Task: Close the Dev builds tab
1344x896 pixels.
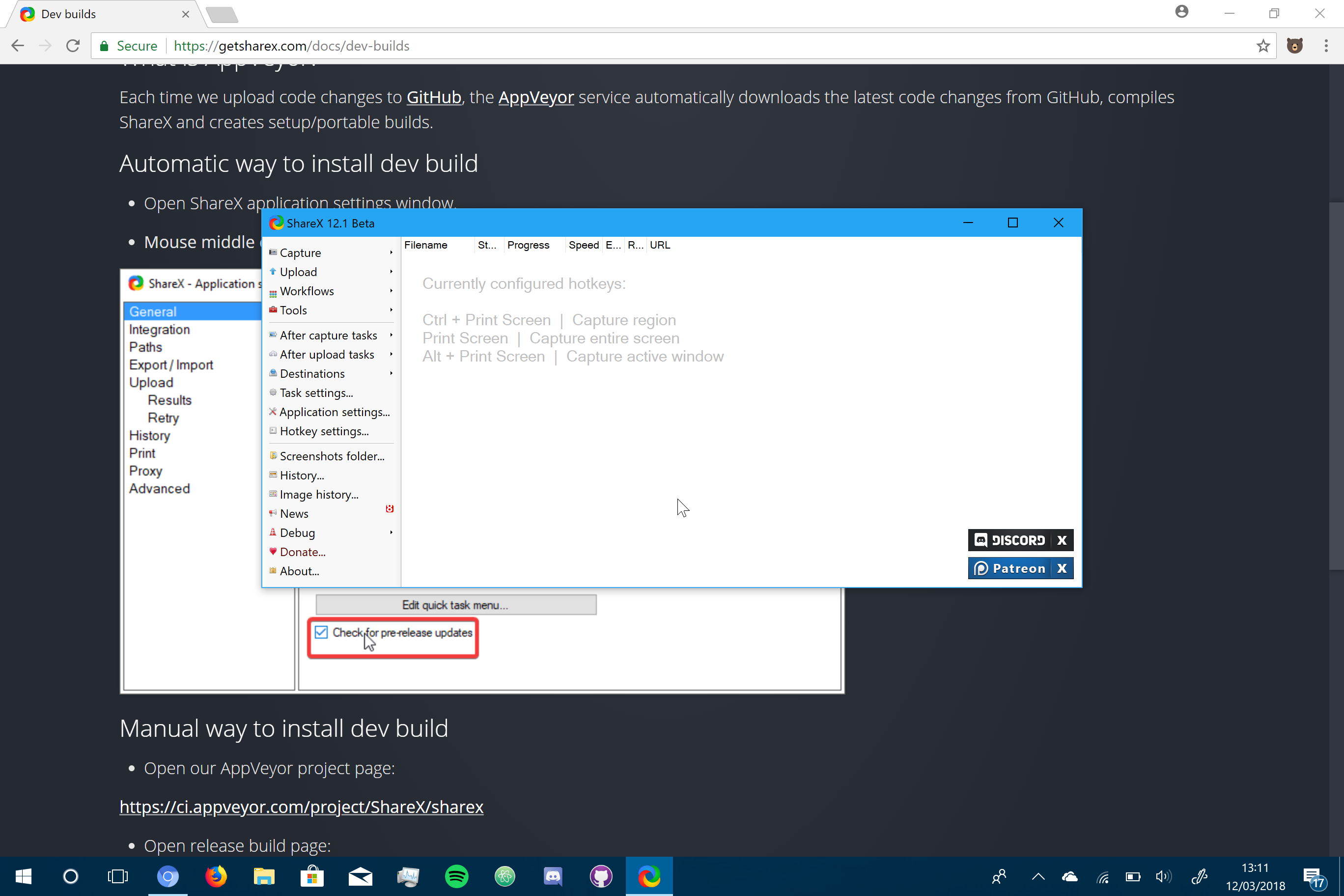Action: click(186, 14)
